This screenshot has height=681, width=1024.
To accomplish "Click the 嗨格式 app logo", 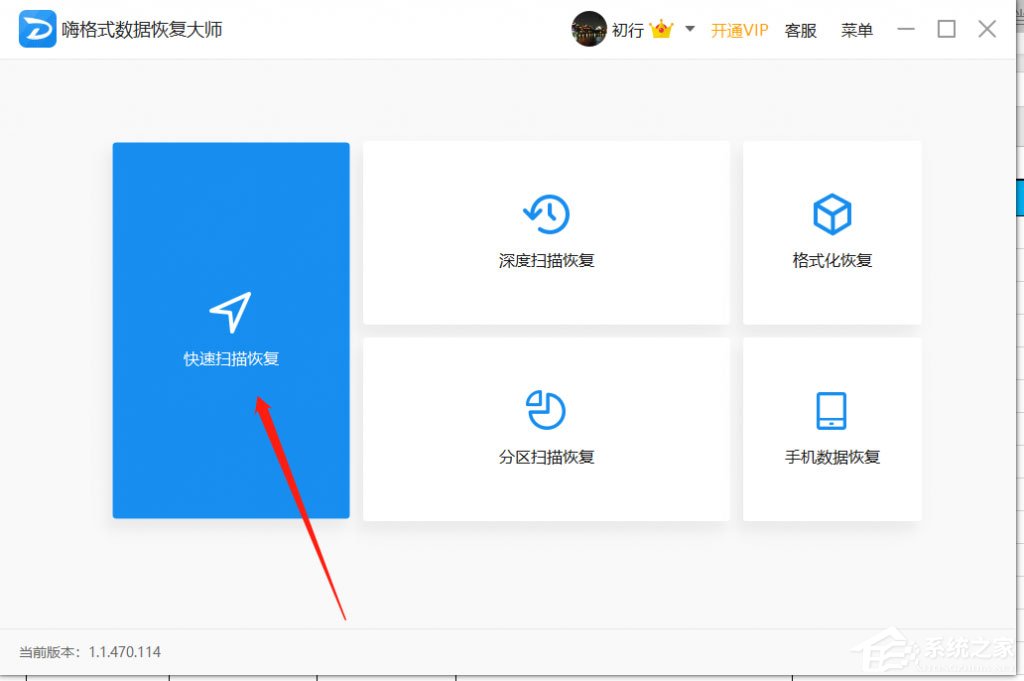I will [36, 28].
